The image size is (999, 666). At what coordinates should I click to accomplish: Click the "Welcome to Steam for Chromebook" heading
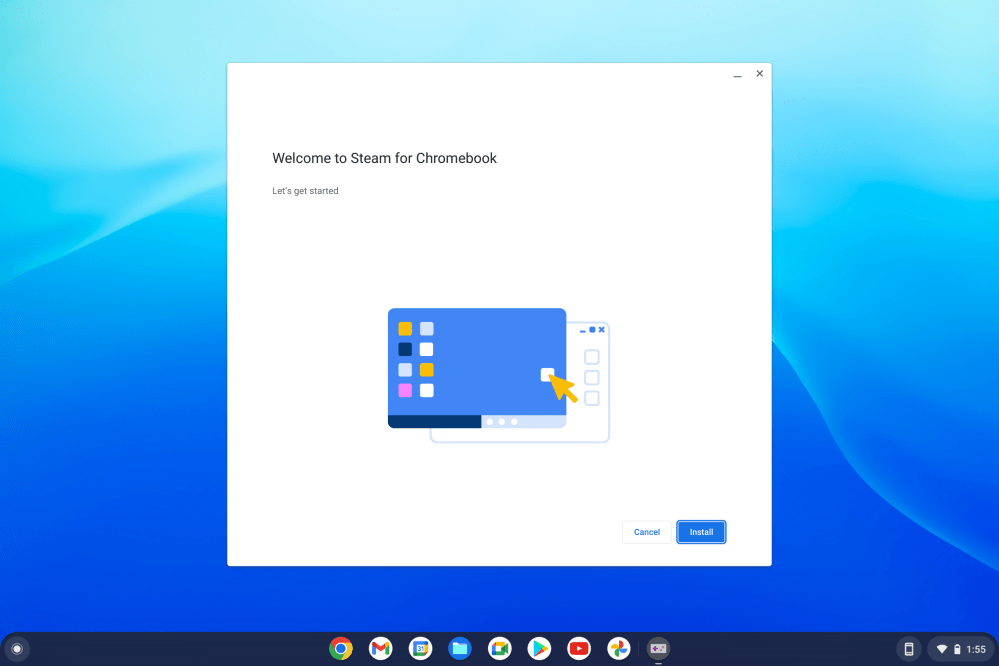point(384,158)
